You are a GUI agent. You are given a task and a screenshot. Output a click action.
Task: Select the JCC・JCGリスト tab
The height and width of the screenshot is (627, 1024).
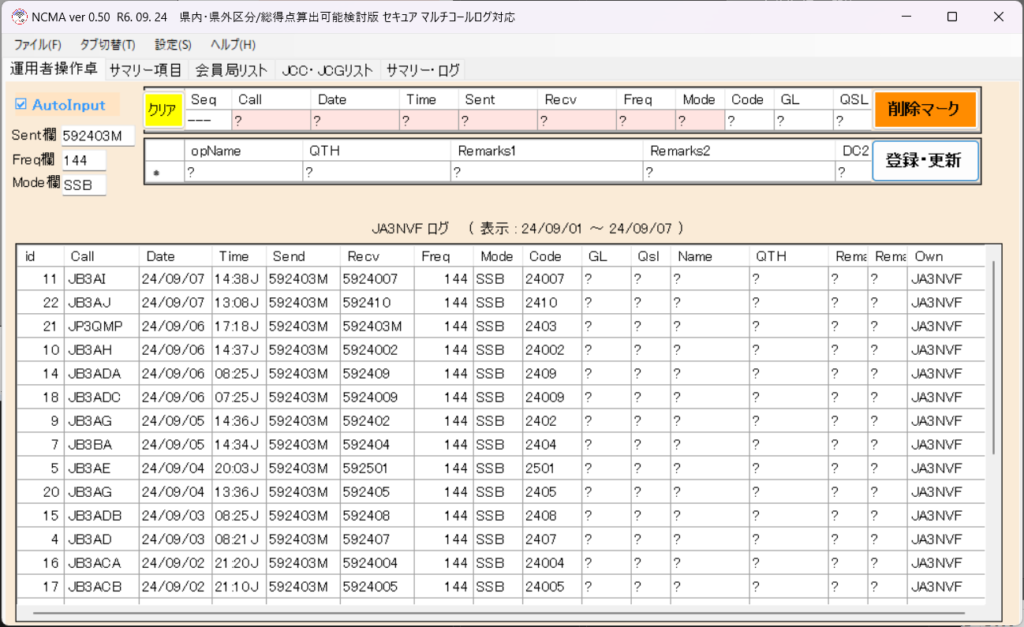coord(327,70)
